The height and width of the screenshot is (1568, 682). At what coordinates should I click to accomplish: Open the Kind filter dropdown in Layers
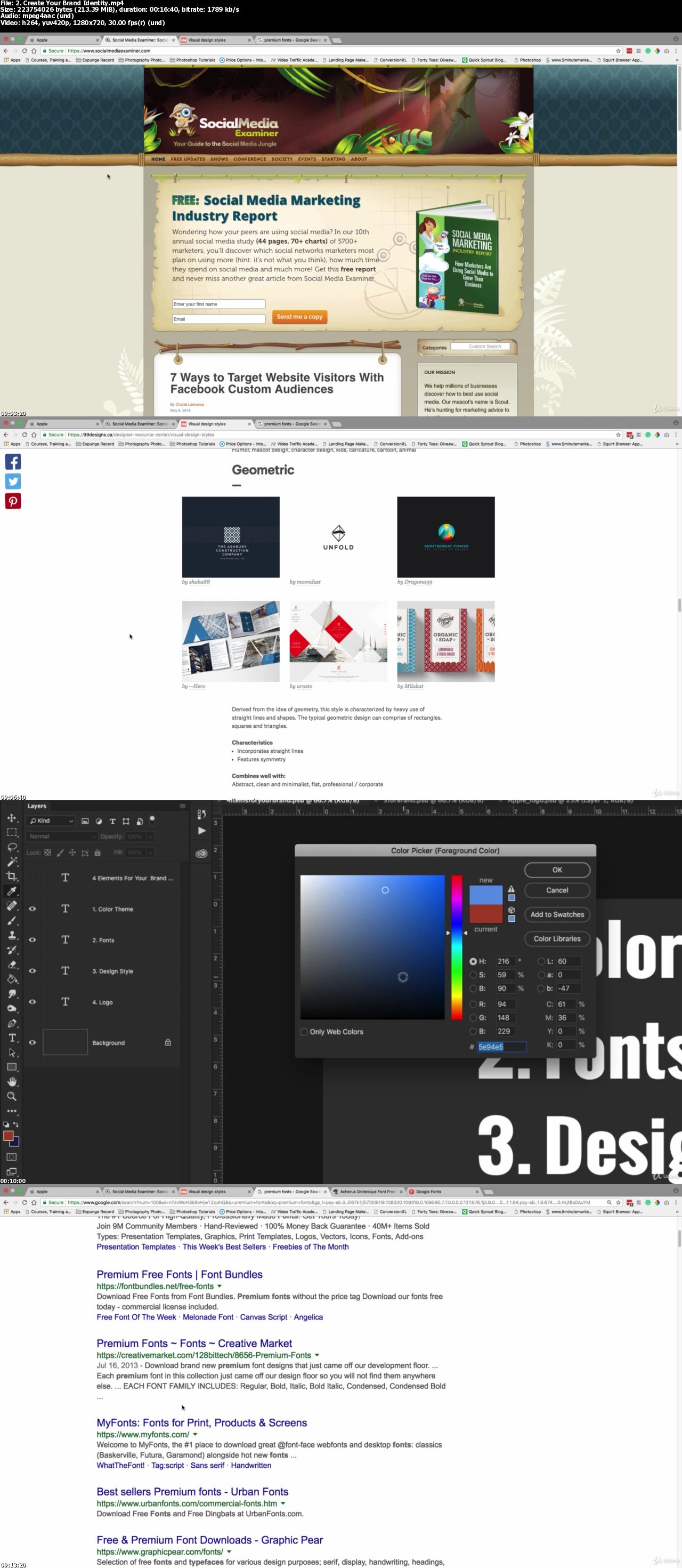click(x=51, y=821)
